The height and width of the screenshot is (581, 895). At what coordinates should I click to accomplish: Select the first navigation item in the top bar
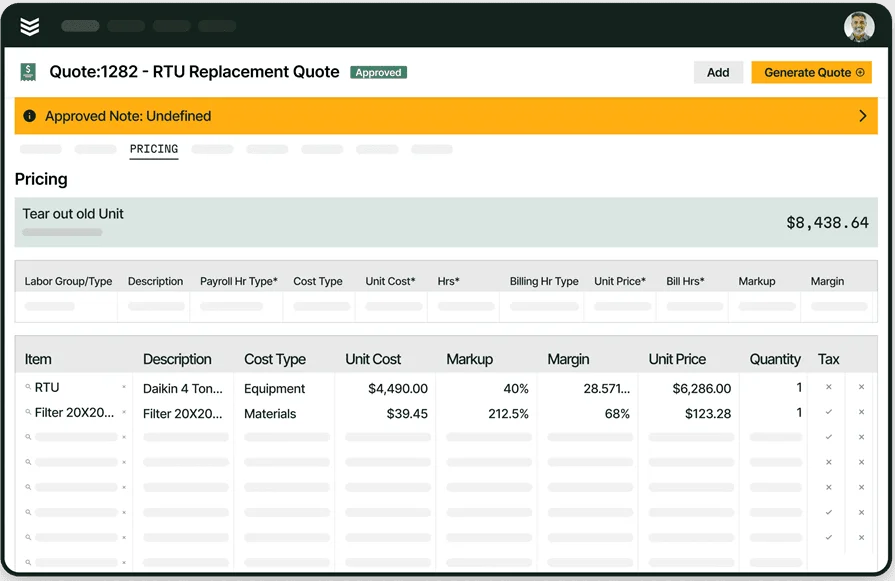tap(80, 25)
